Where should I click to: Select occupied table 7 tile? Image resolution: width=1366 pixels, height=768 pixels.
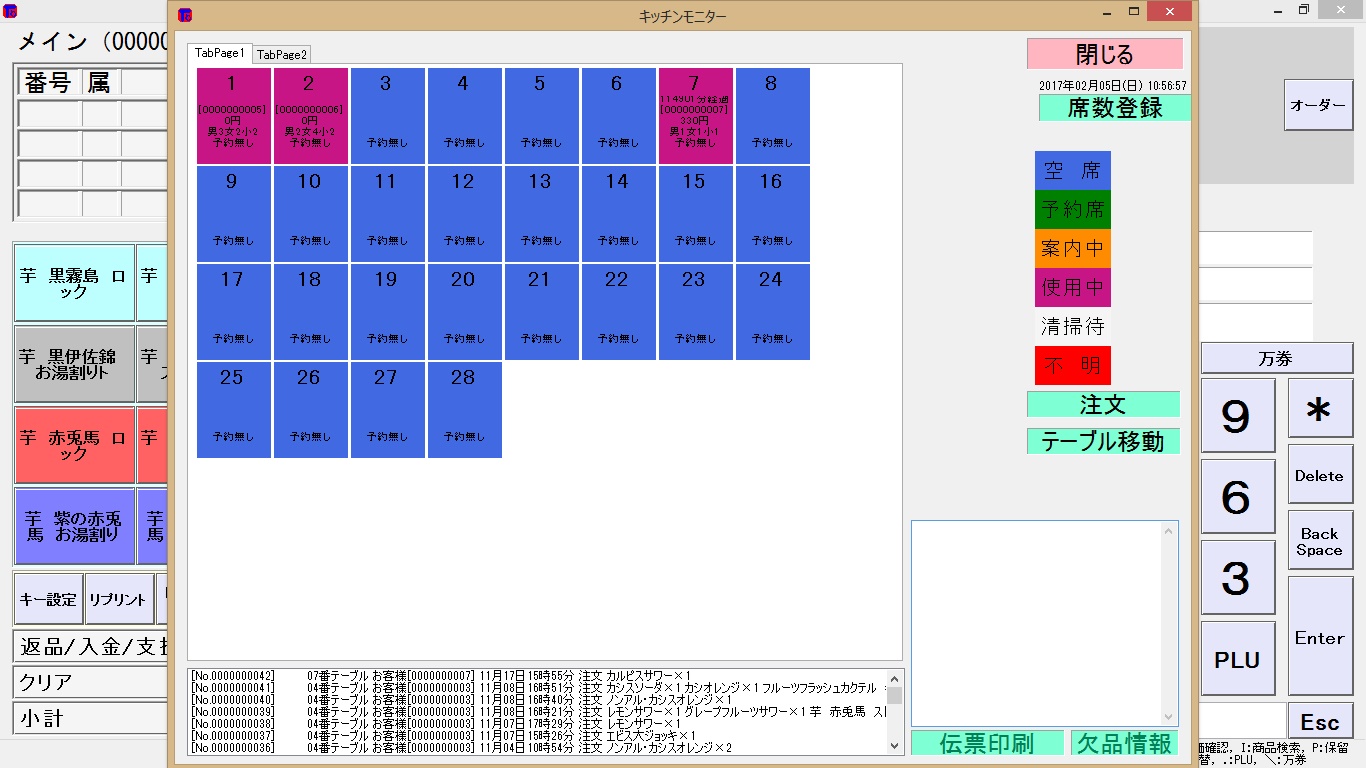[x=695, y=115]
